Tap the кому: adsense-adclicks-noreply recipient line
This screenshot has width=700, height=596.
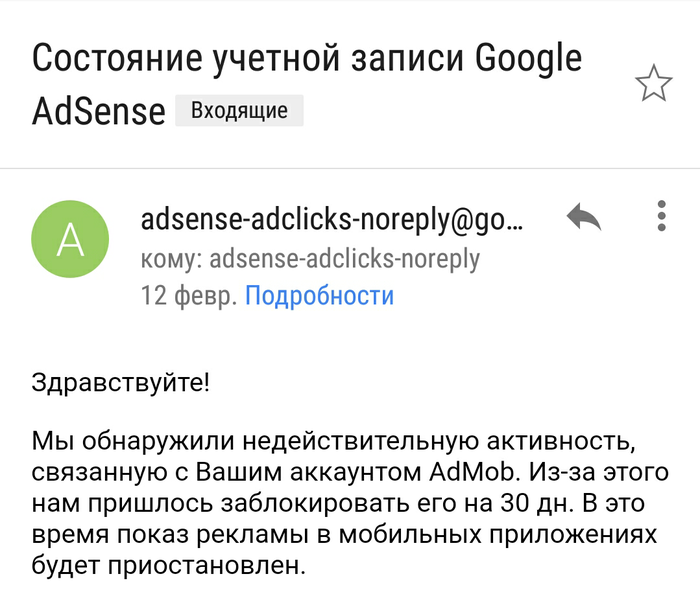click(x=310, y=259)
